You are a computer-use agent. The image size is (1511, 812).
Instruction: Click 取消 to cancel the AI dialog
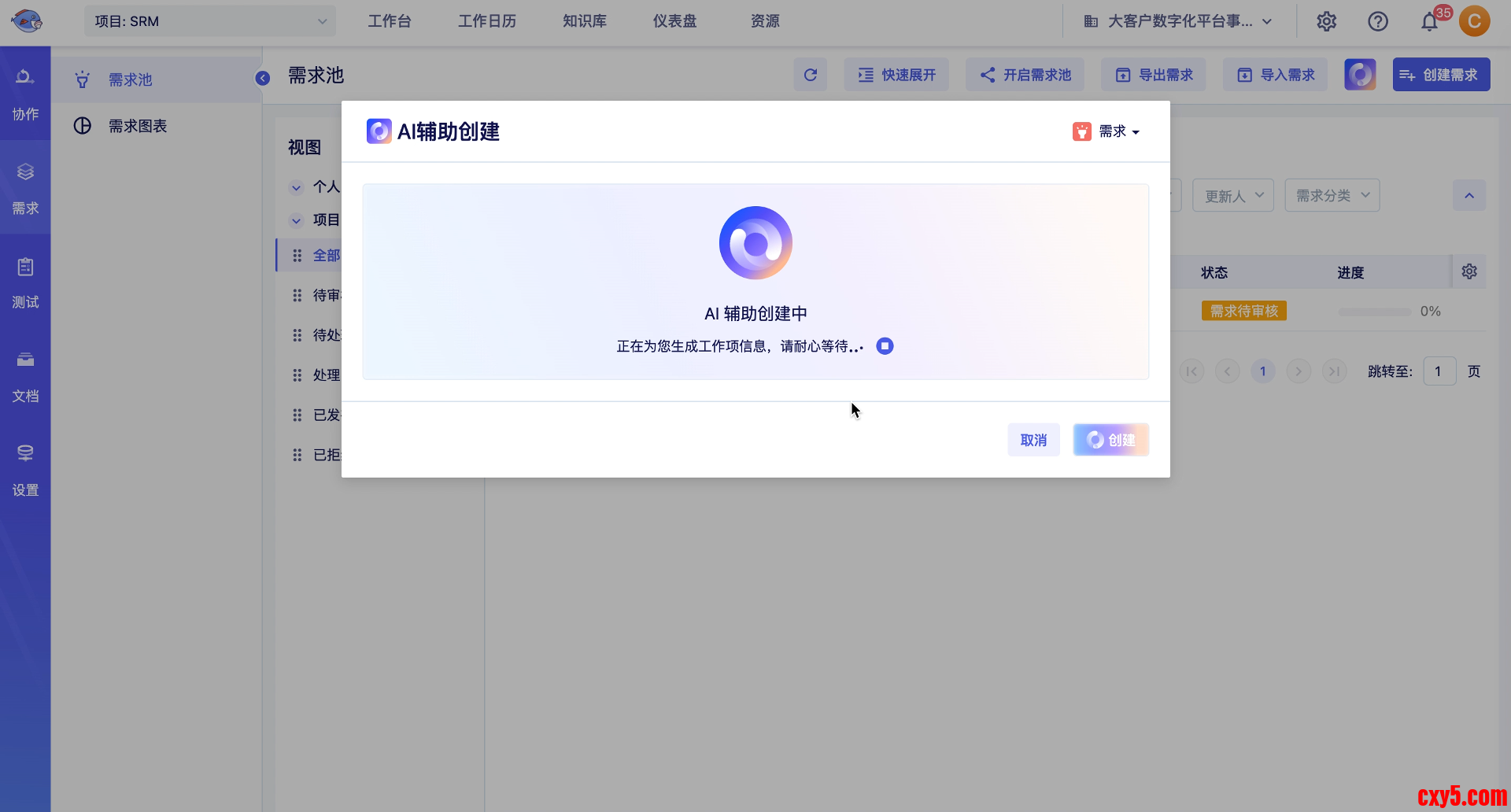coord(1034,440)
